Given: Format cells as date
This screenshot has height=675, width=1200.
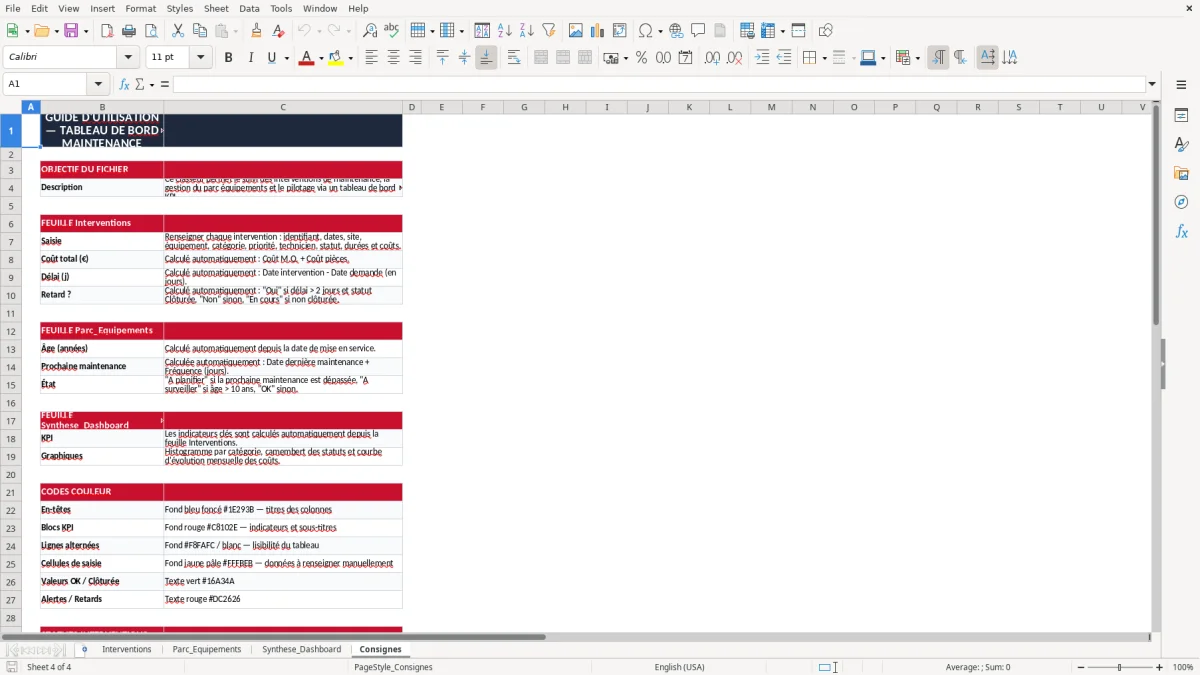Looking at the screenshot, I should pos(685,58).
